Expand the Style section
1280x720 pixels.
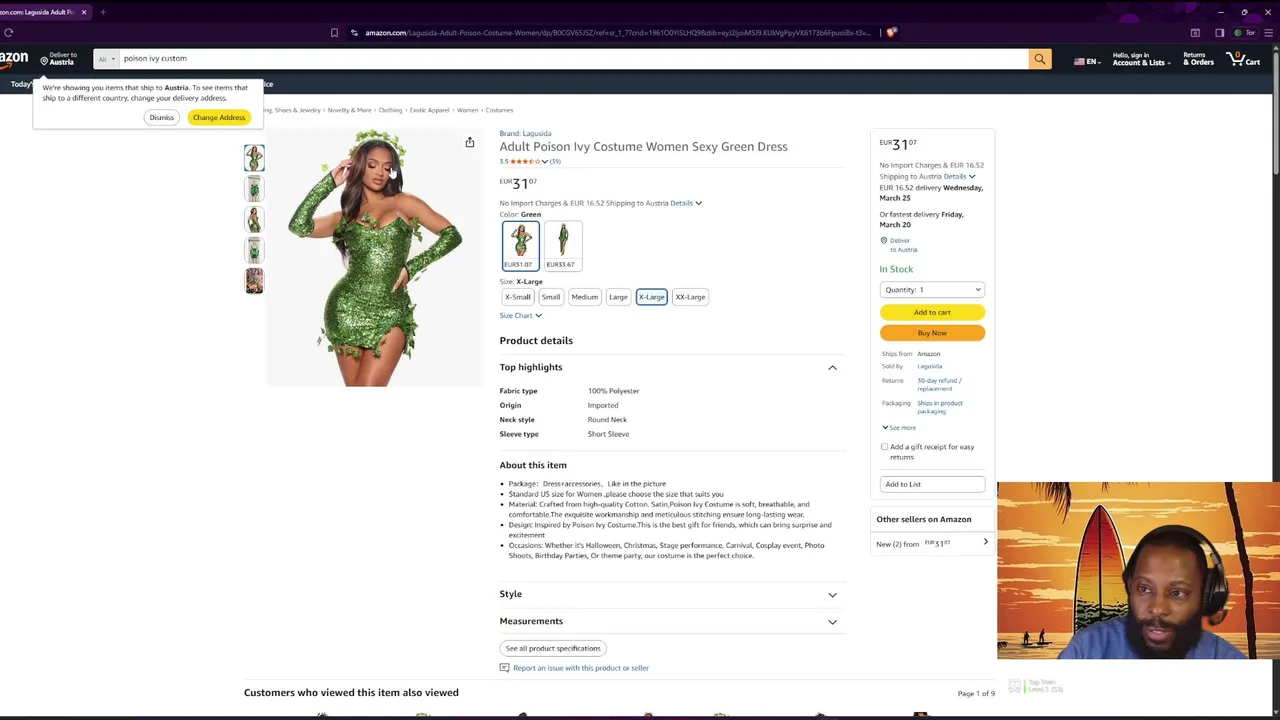832,595
